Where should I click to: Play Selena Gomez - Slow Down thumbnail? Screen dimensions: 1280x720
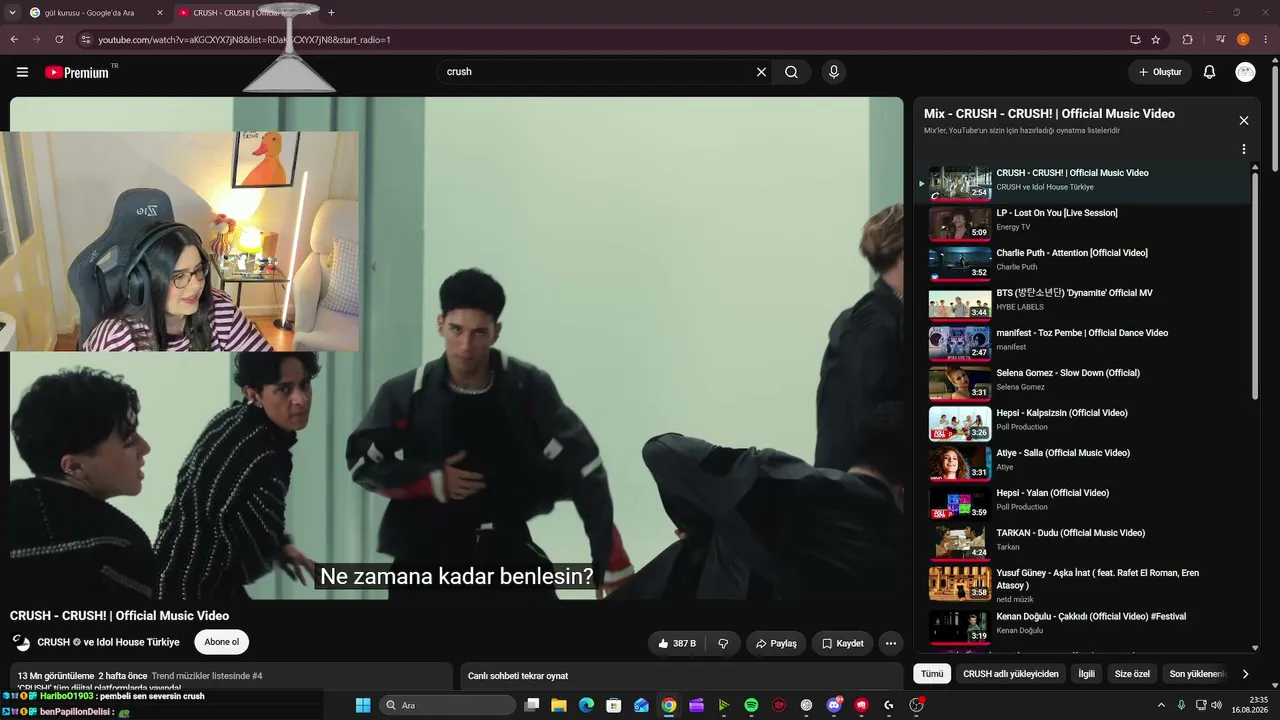[960, 383]
